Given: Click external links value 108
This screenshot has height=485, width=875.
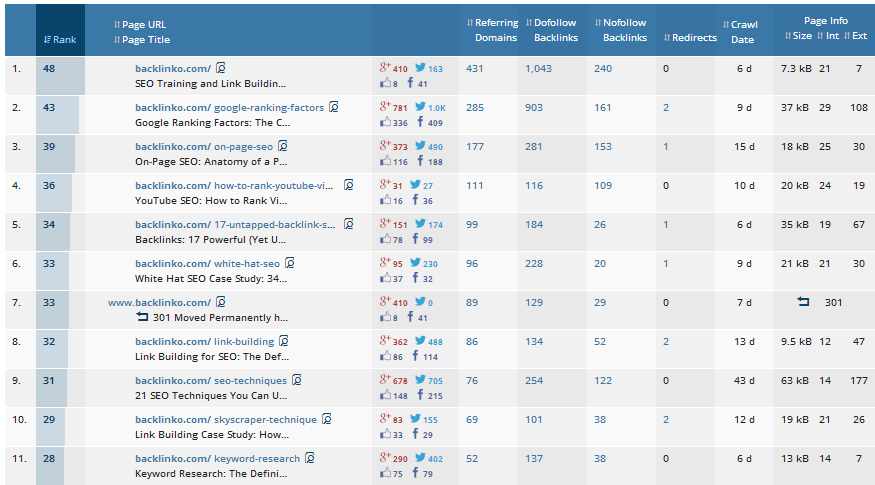Looking at the screenshot, I should (x=859, y=108).
